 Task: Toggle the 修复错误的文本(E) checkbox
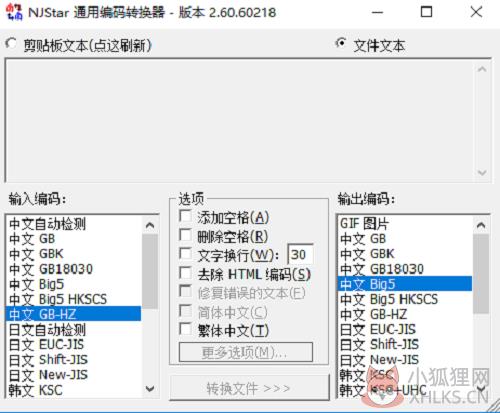pos(185,291)
